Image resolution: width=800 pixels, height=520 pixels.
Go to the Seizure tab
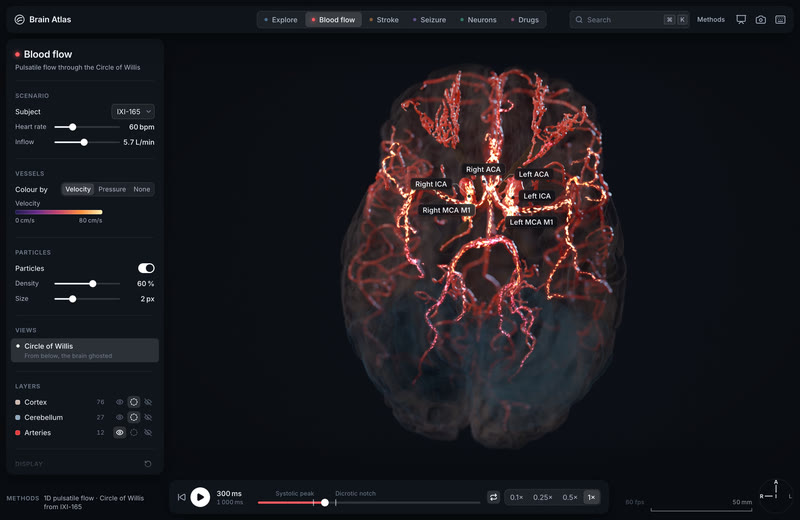[429, 19]
